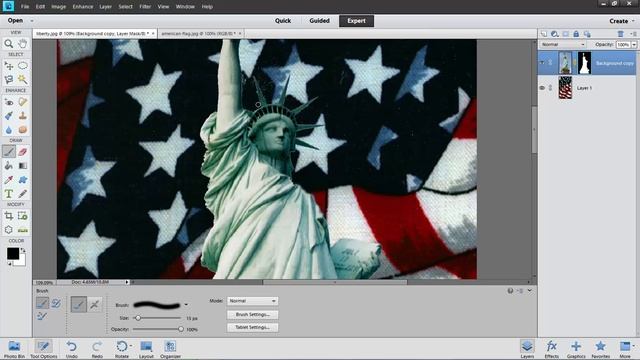Screen dimensions: 640x360
Task: Hide the Background copy layer
Action: click(x=542, y=63)
